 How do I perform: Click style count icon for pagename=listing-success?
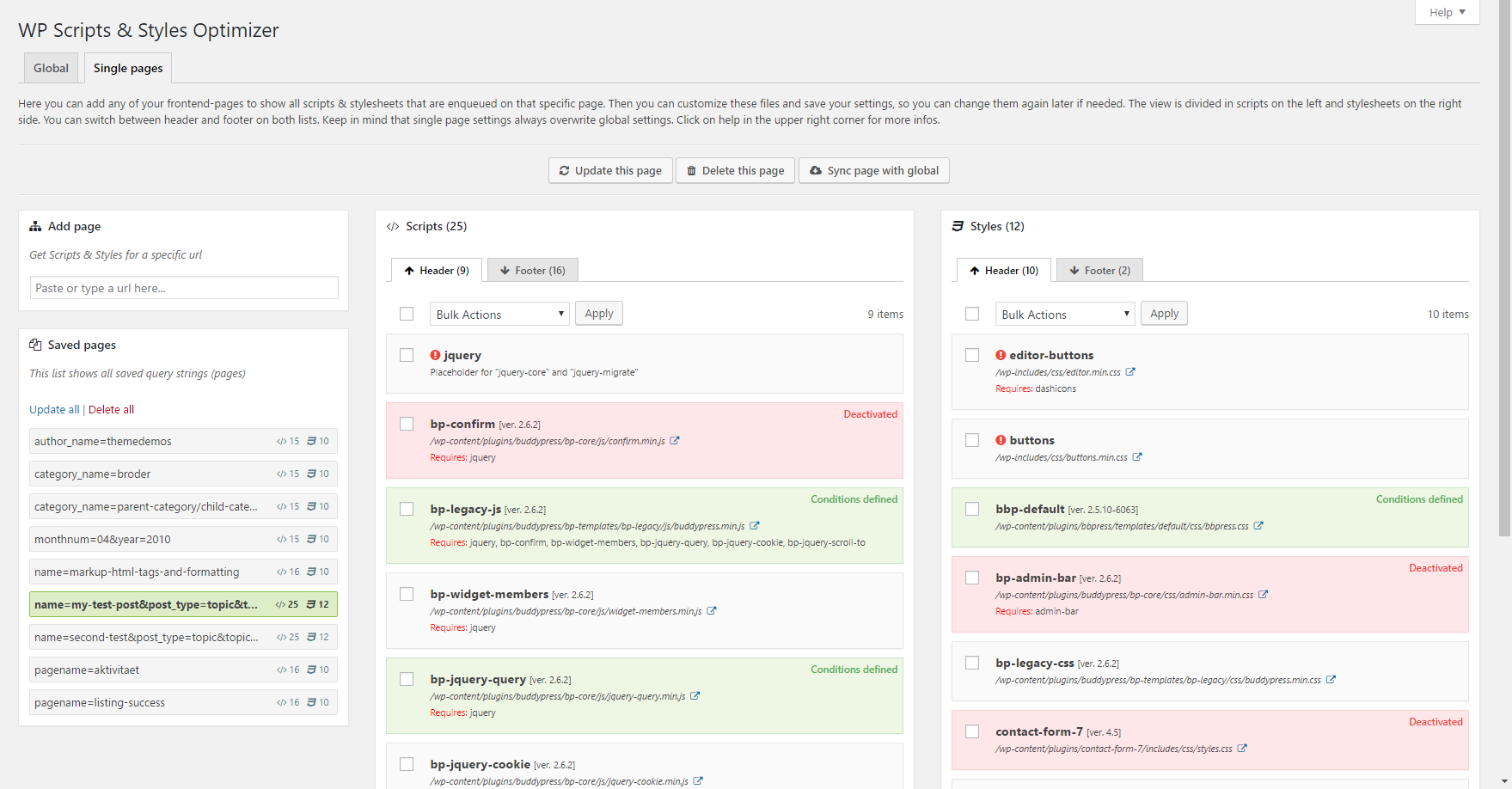click(312, 702)
